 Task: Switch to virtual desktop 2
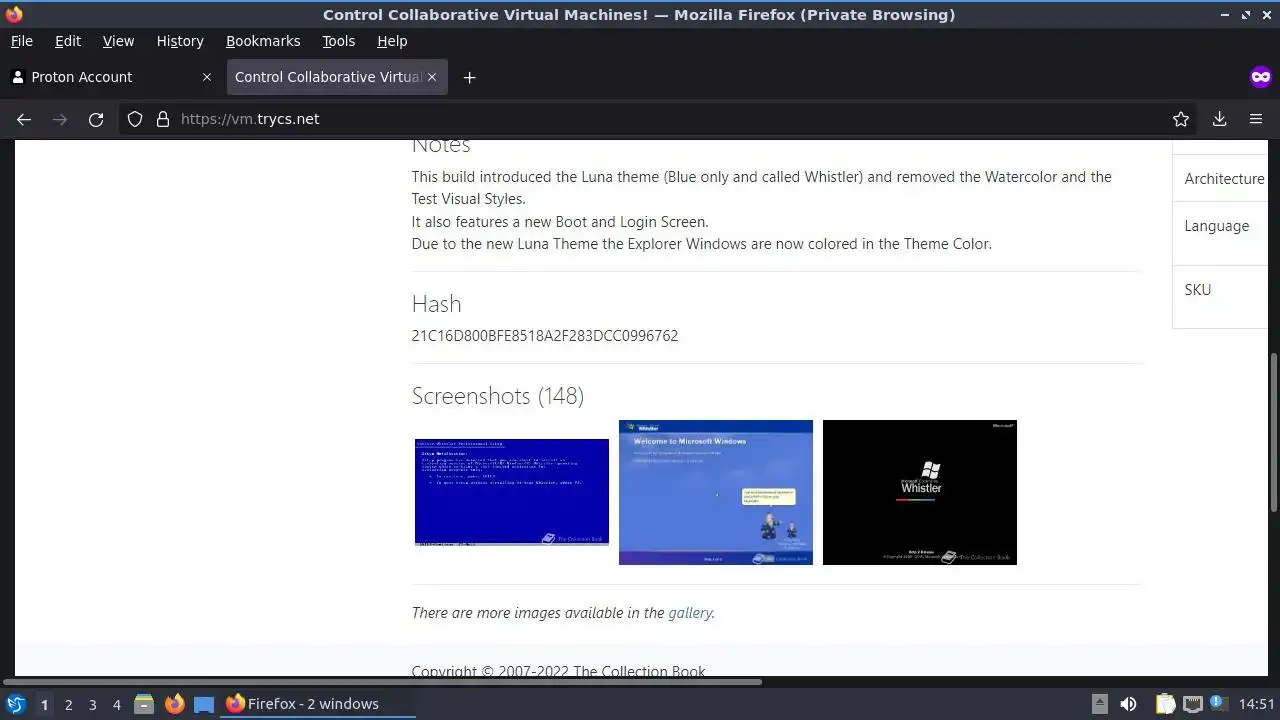[68, 705]
